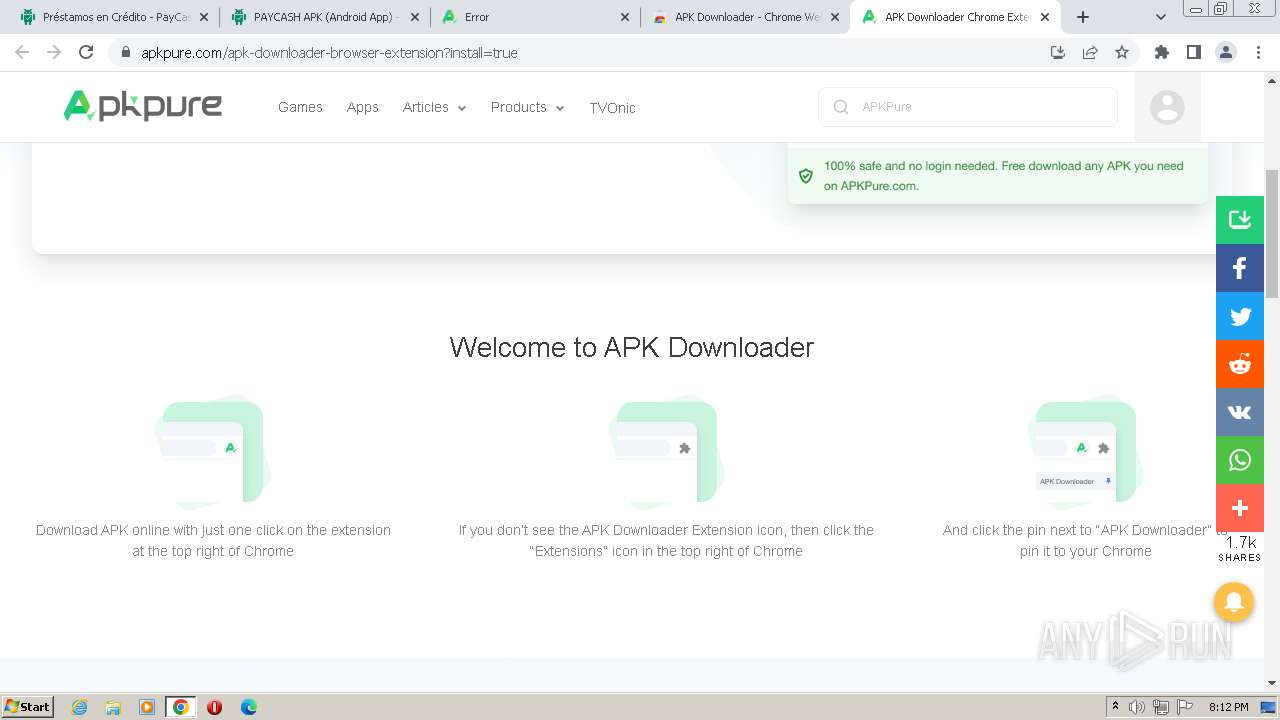Close the Error tab
The height and width of the screenshot is (720, 1280).
pyautogui.click(x=625, y=17)
